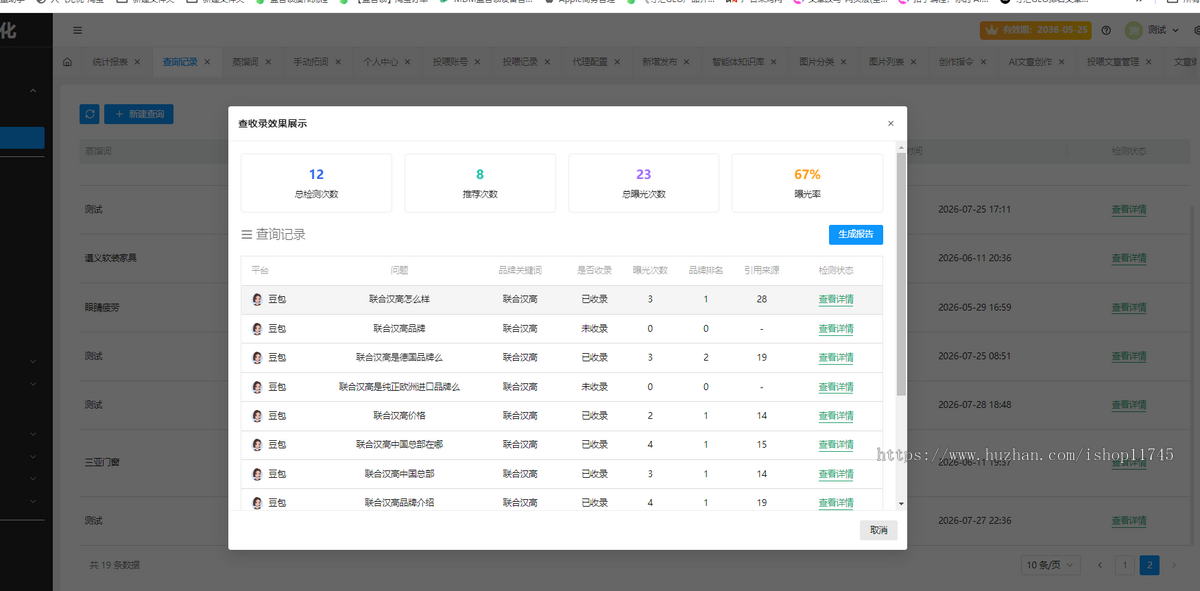Click the 品牌排名 column header
Screen dimensions: 1200x591
706,271
